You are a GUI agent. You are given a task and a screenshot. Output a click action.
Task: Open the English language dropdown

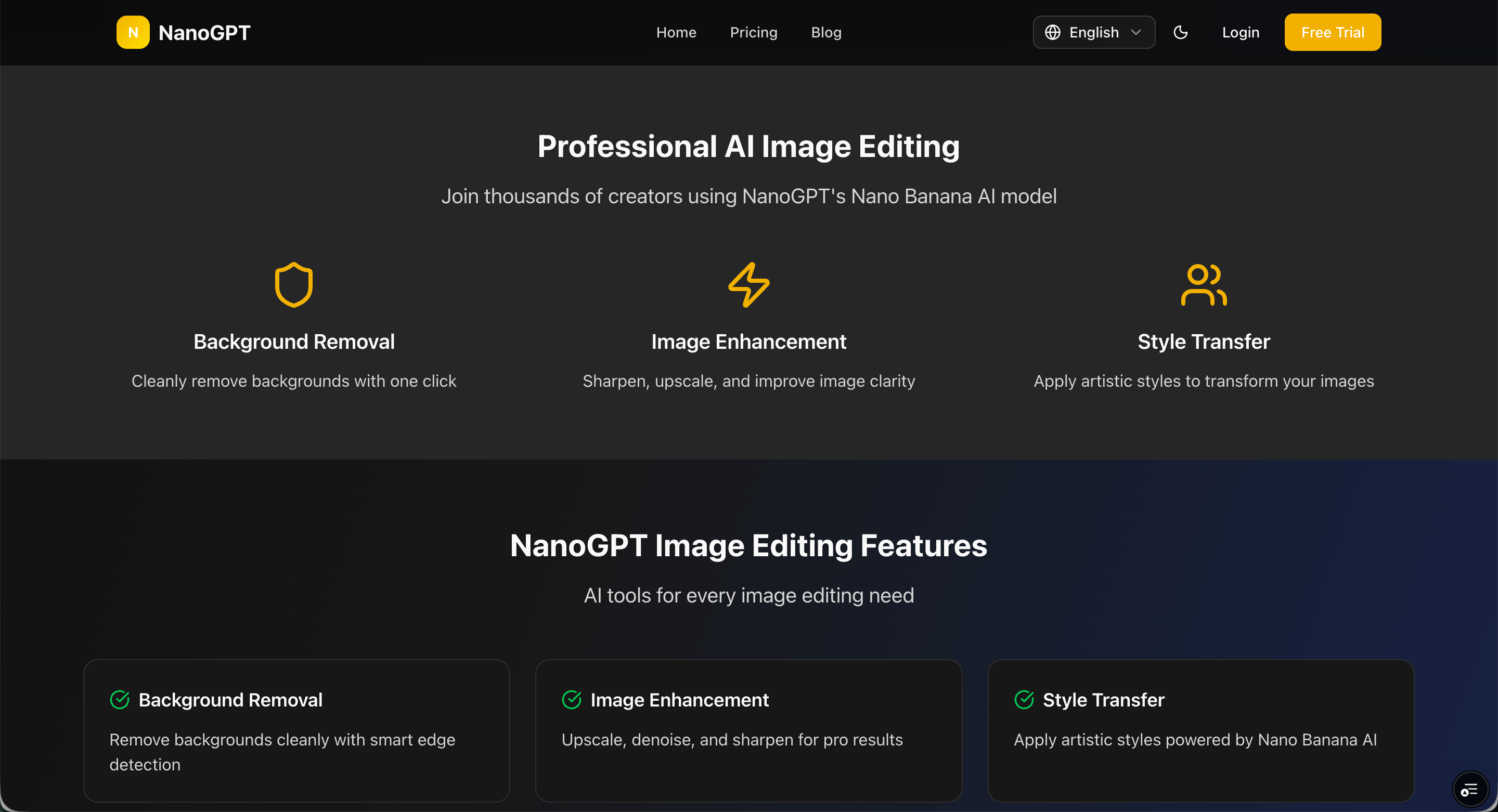point(1093,32)
